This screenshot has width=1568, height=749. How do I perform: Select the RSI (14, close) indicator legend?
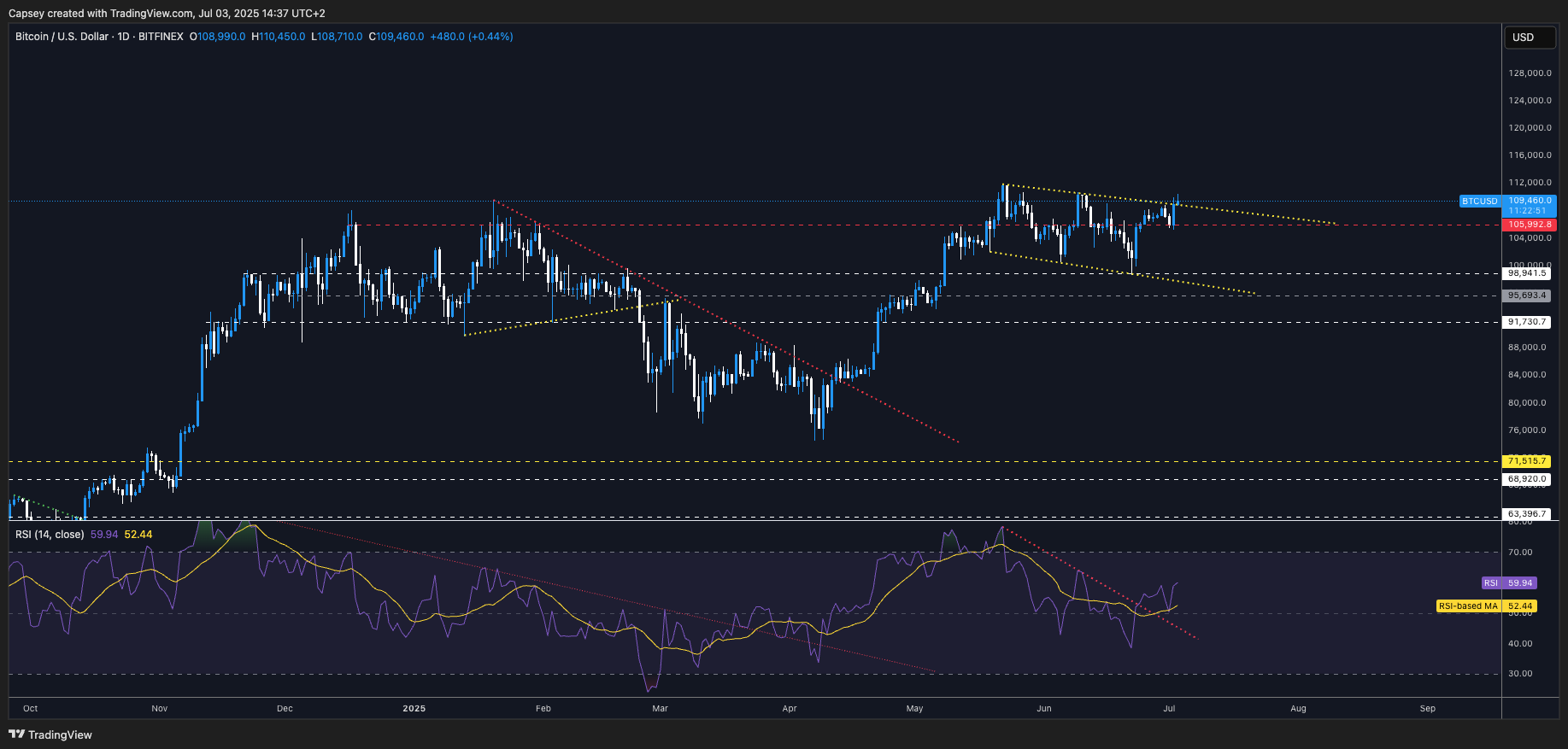(50, 535)
